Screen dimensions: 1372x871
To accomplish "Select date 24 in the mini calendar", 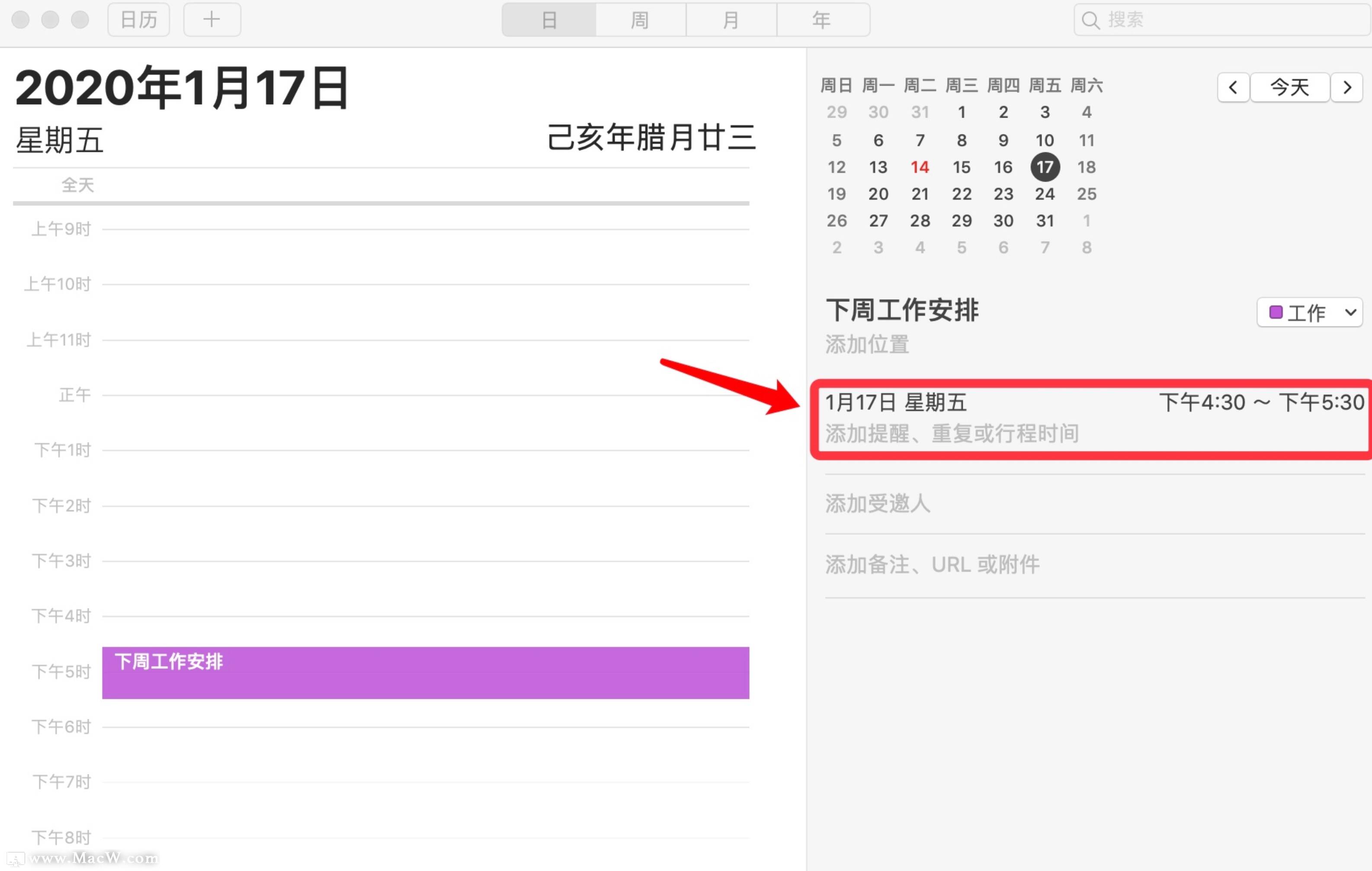I will (x=1045, y=194).
